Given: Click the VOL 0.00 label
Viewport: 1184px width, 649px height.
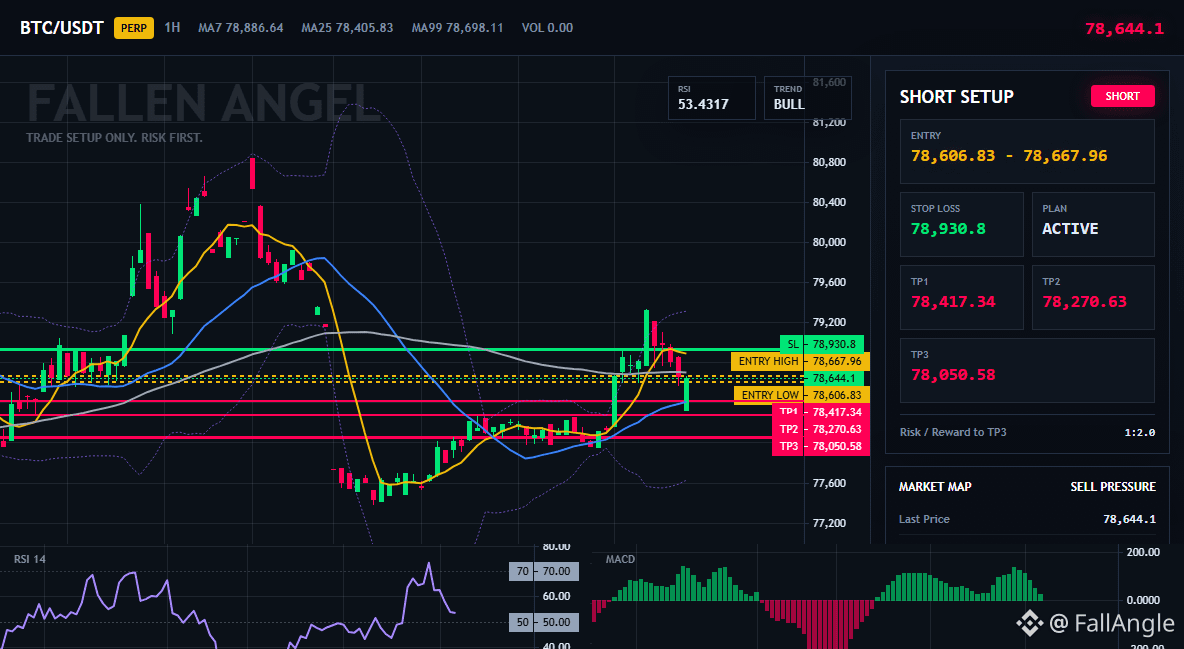Looking at the screenshot, I should click(x=547, y=28).
